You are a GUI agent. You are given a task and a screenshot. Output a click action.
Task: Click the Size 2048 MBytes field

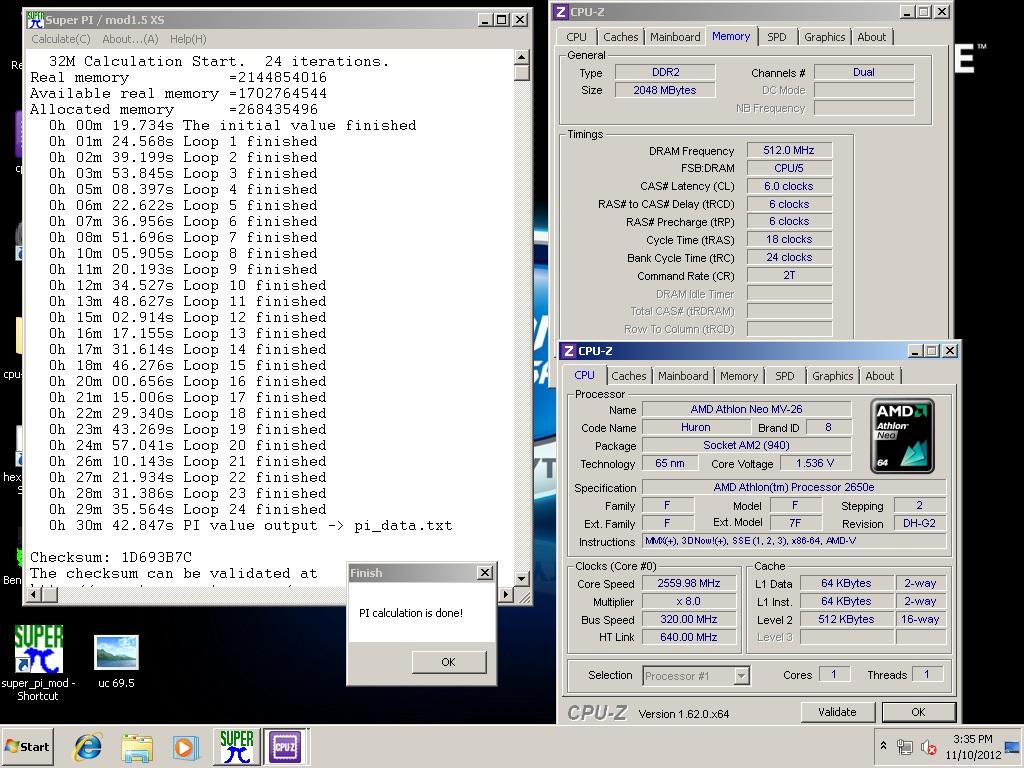pos(665,90)
